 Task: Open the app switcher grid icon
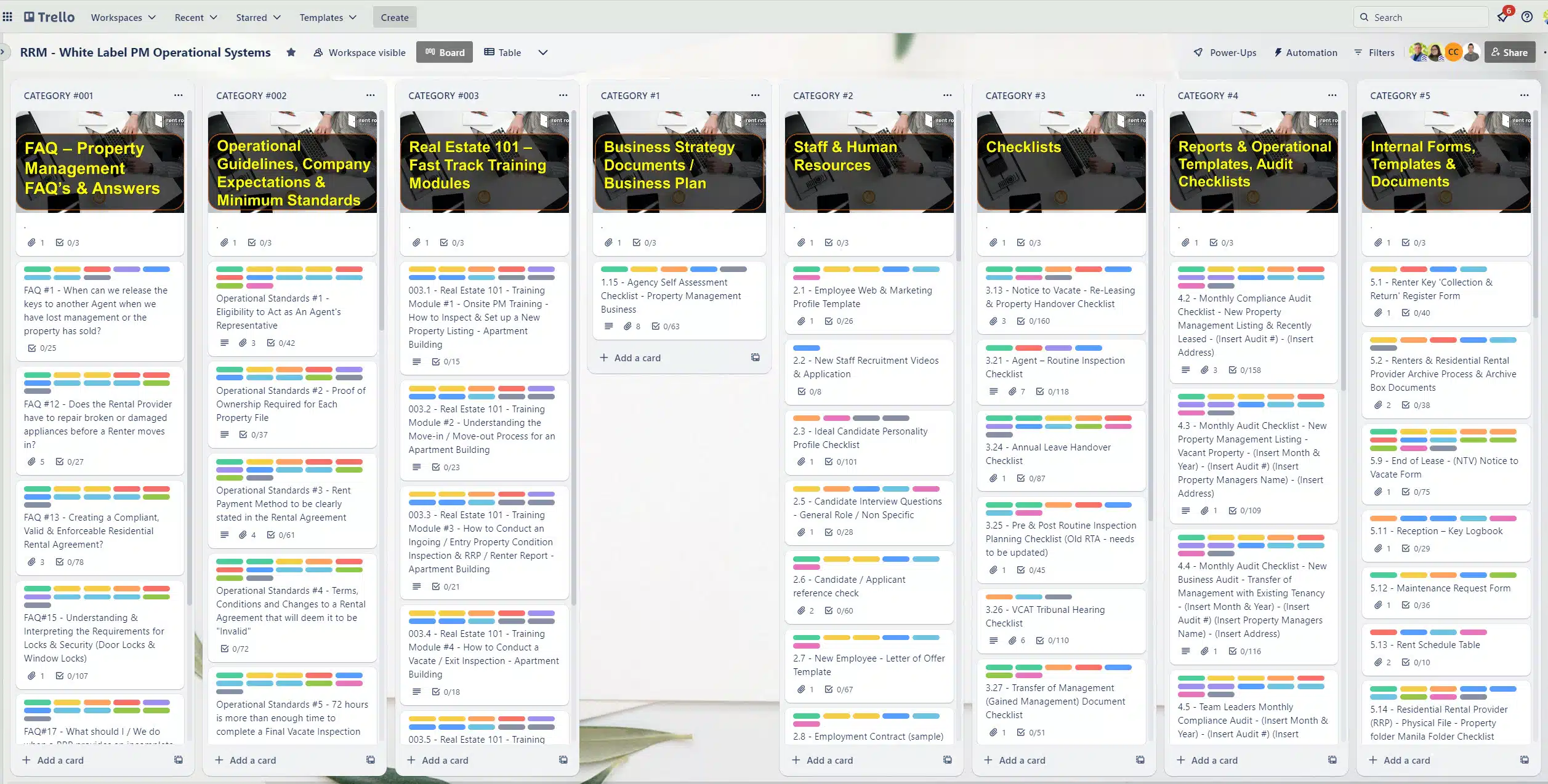point(7,17)
